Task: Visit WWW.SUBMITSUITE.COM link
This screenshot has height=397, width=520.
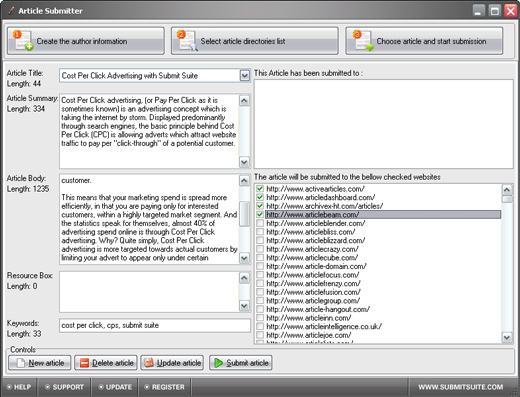Action: point(461,387)
